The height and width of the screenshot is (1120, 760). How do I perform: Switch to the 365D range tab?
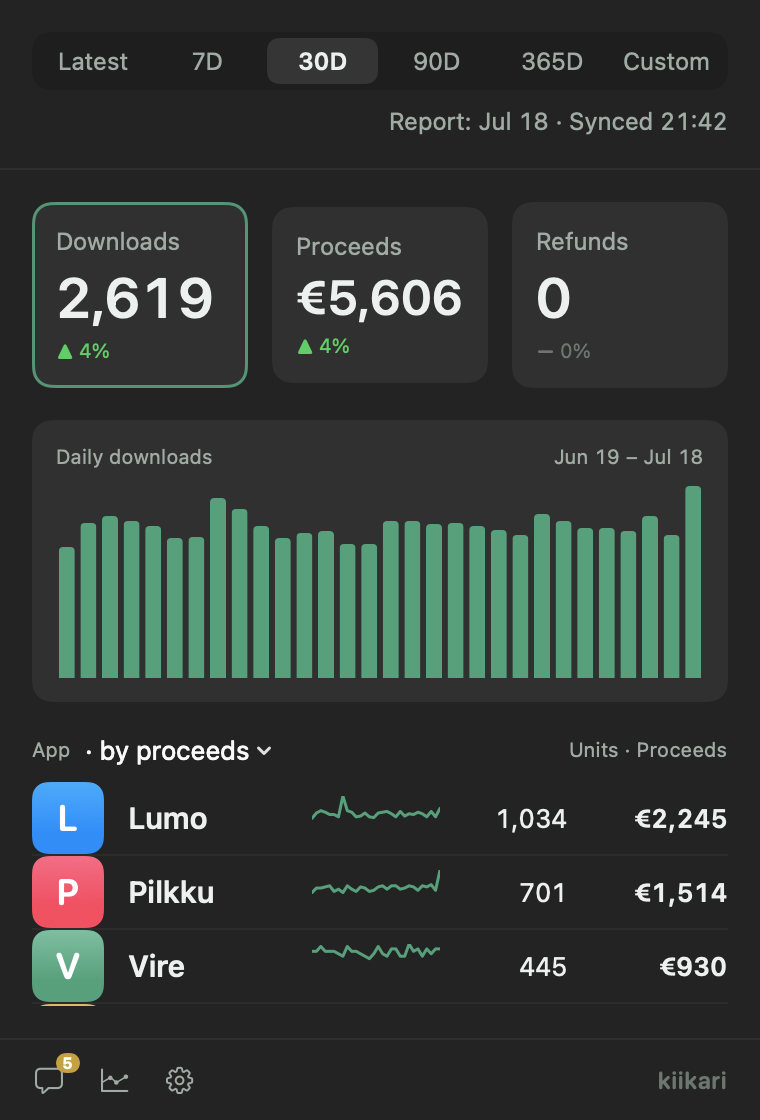552,61
